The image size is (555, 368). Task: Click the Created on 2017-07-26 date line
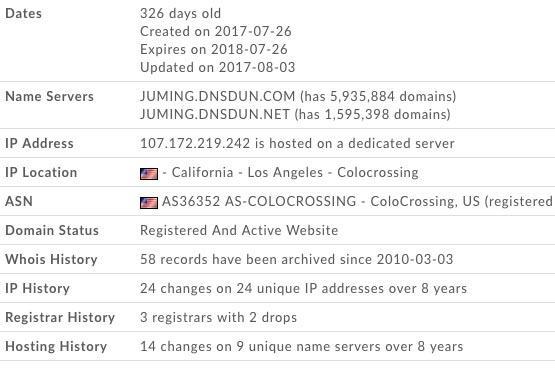coord(216,31)
